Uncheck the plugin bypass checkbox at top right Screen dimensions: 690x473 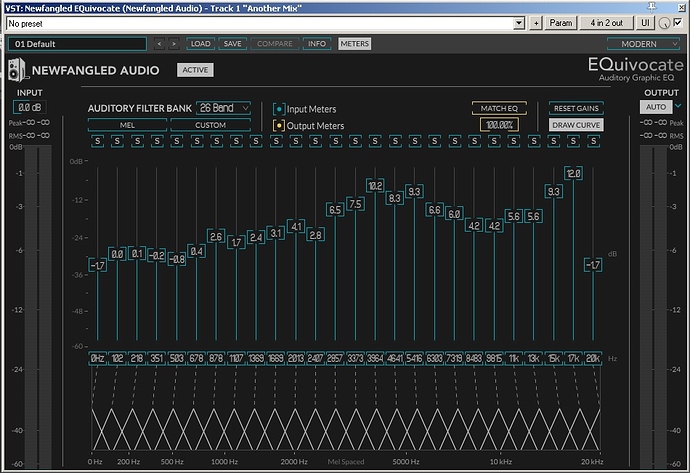679,22
